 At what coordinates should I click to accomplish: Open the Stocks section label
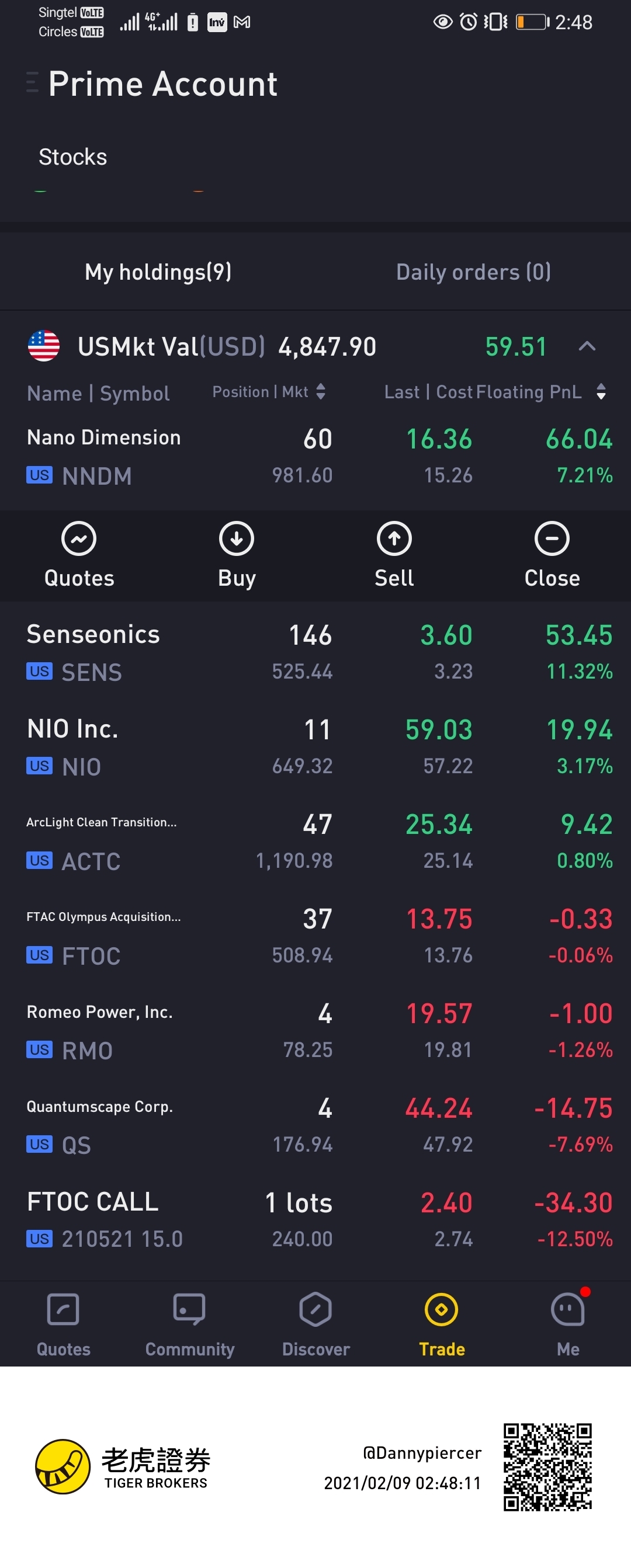pyautogui.click(x=72, y=157)
